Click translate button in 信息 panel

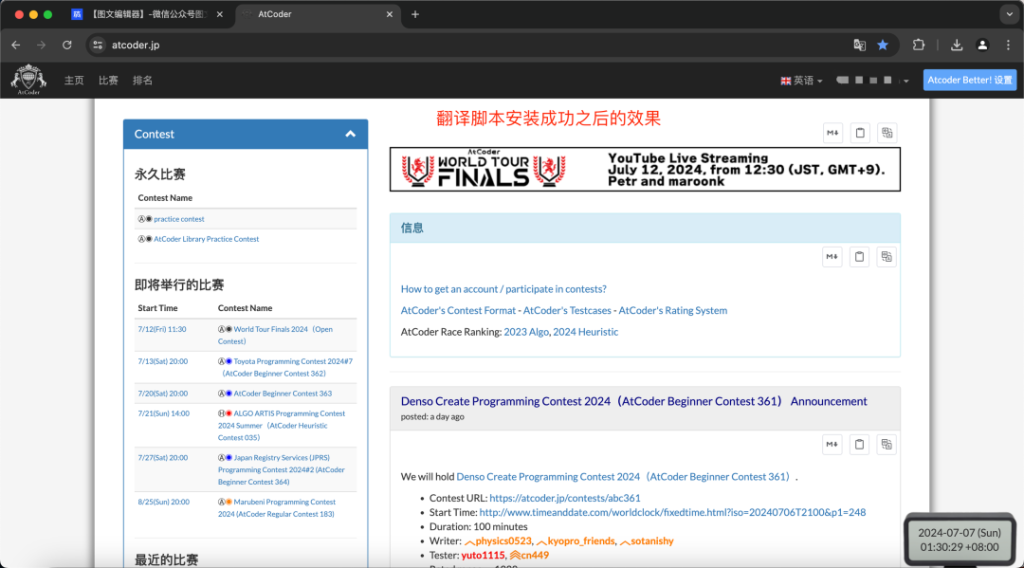tap(886, 257)
